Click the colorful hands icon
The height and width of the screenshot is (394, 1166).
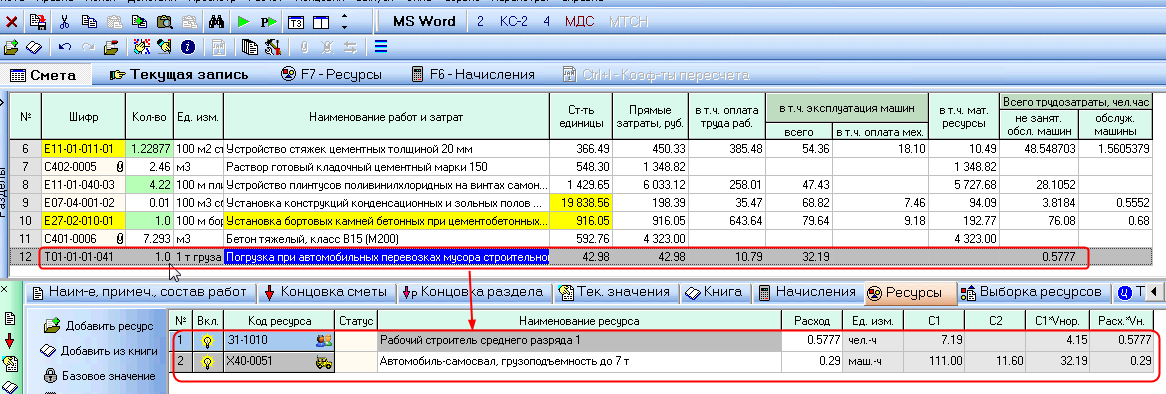click(142, 47)
